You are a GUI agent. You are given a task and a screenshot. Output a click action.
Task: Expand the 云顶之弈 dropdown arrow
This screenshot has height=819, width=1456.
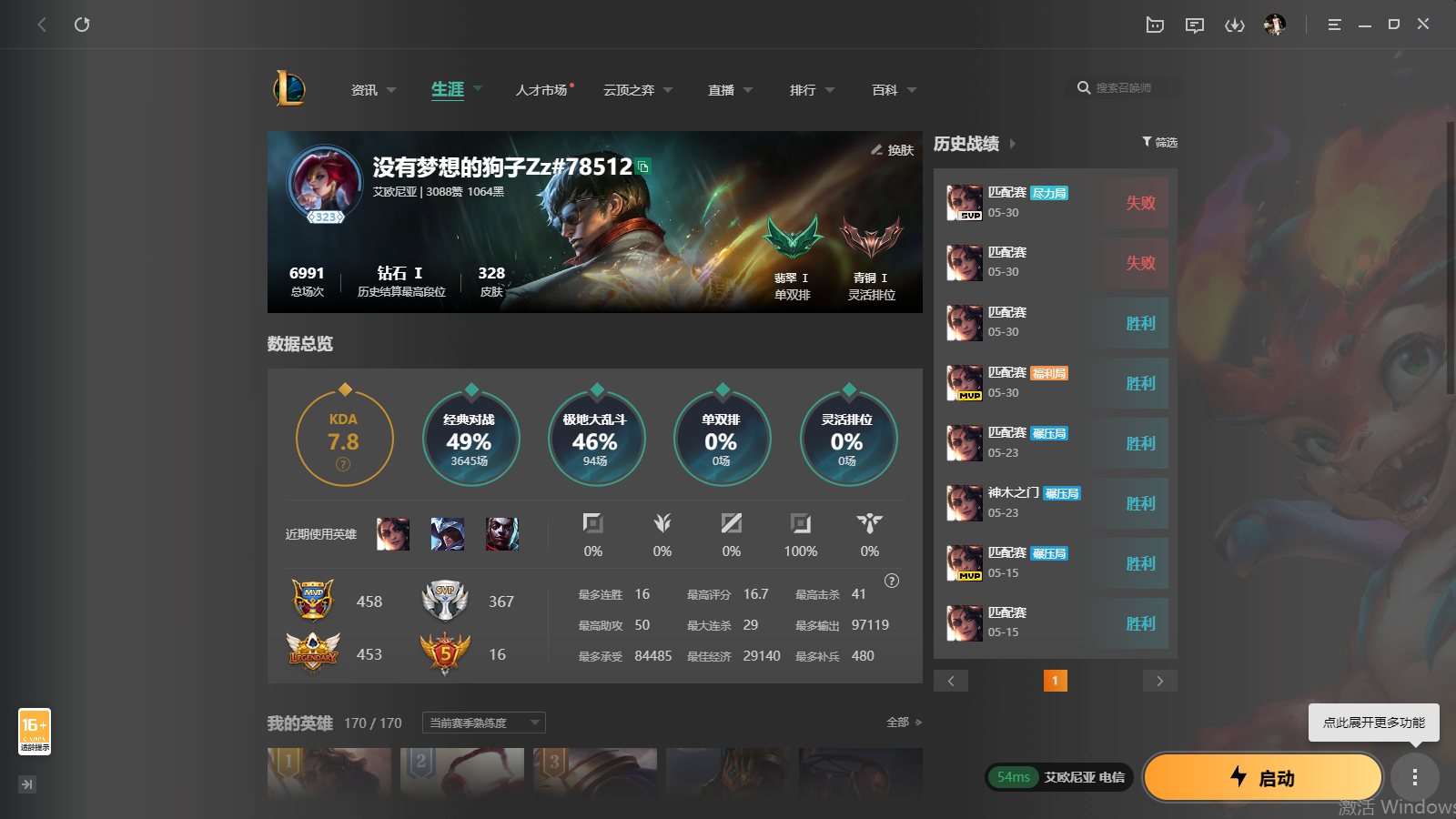668,90
